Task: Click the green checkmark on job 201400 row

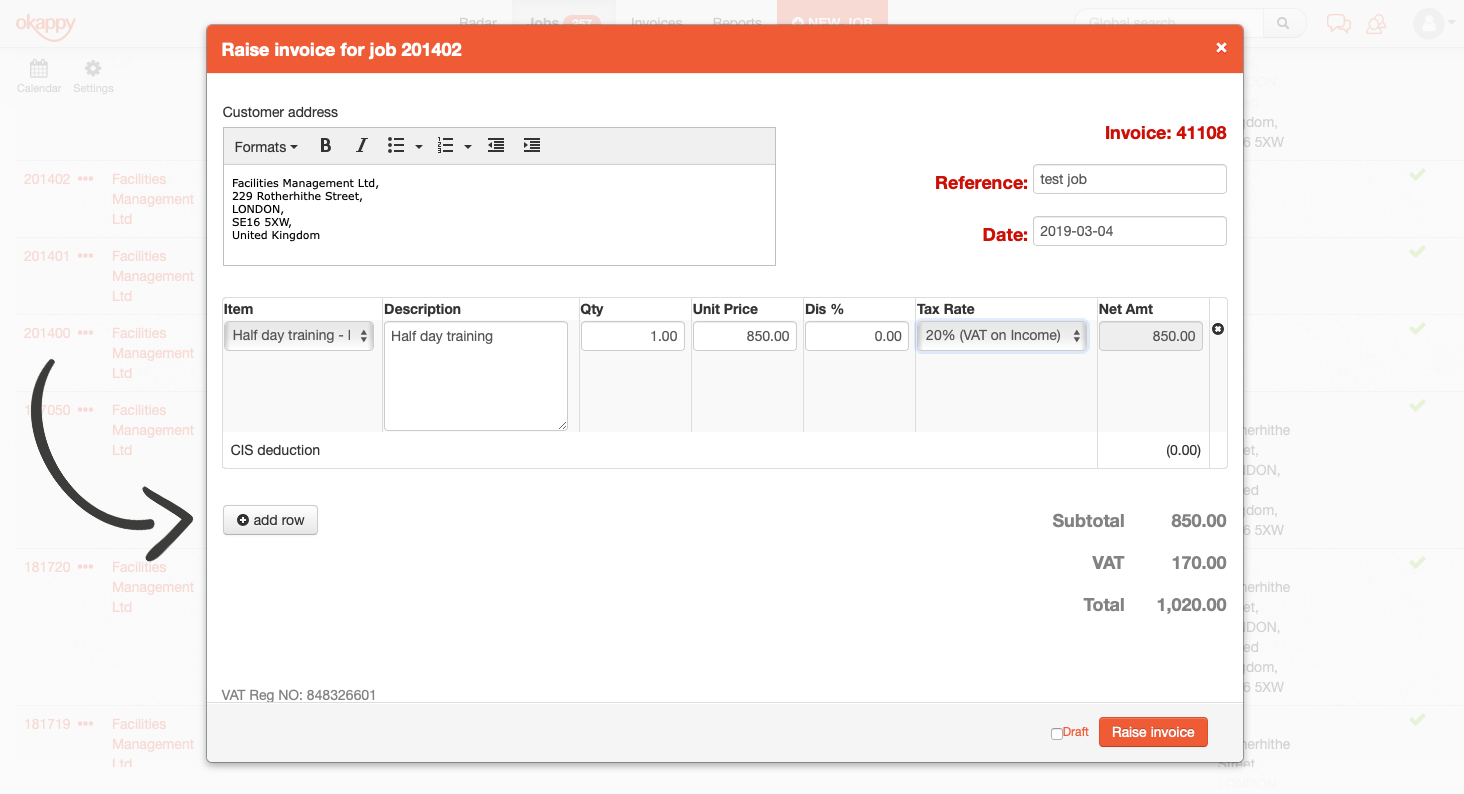Action: (1417, 329)
